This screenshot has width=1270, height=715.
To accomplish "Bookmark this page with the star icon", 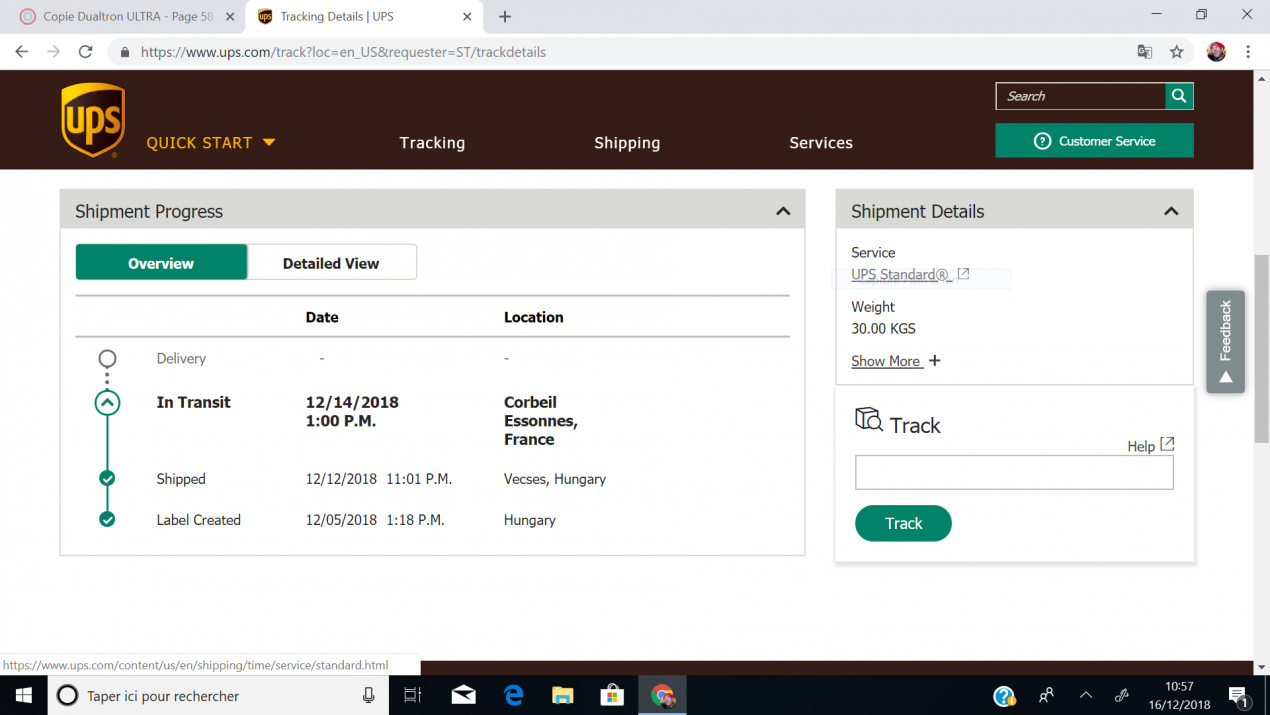I will pos(1177,52).
